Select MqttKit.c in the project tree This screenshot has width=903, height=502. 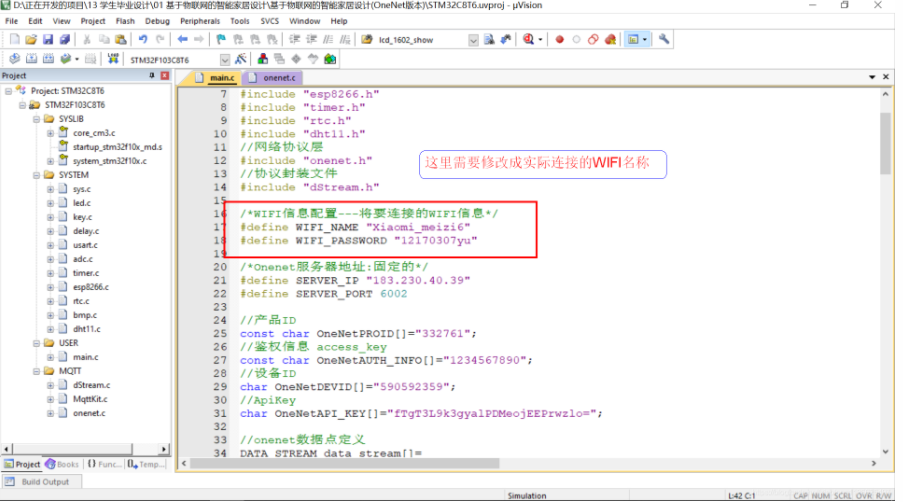click(x=90, y=400)
